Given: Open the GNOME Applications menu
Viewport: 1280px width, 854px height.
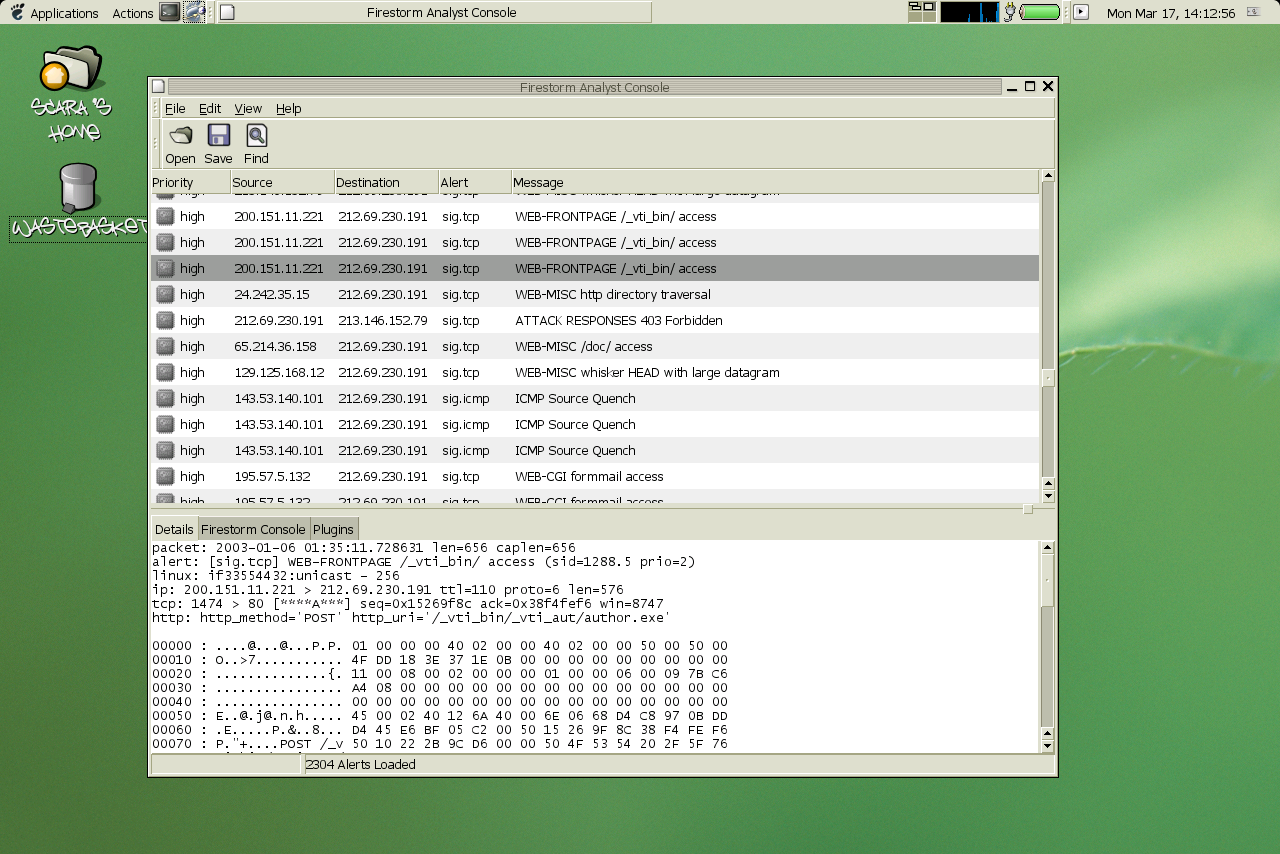Looking at the screenshot, I should [54, 13].
